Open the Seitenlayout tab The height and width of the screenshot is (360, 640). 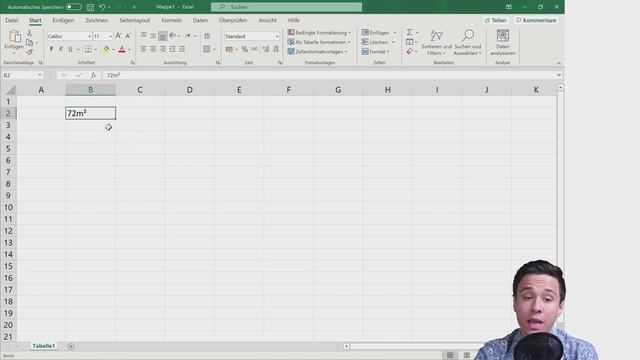[x=134, y=20]
